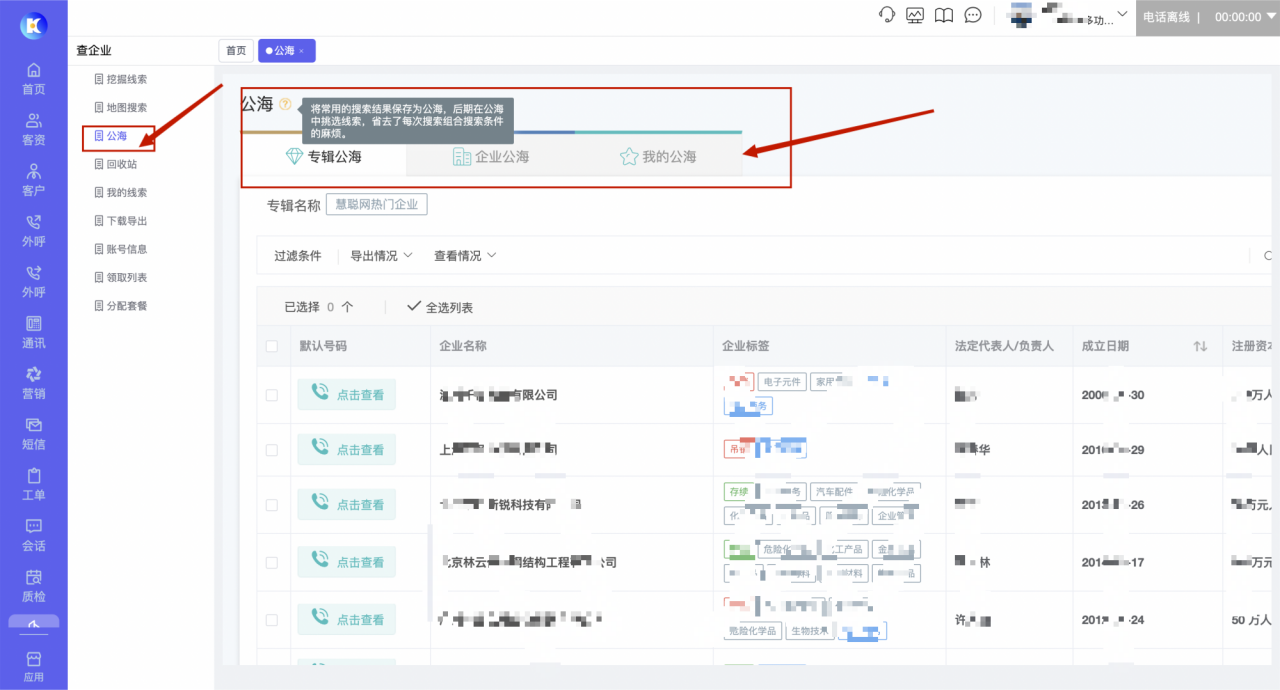This screenshot has width=1280, height=690.
Task: Click the headset customer service icon
Action: tap(886, 15)
